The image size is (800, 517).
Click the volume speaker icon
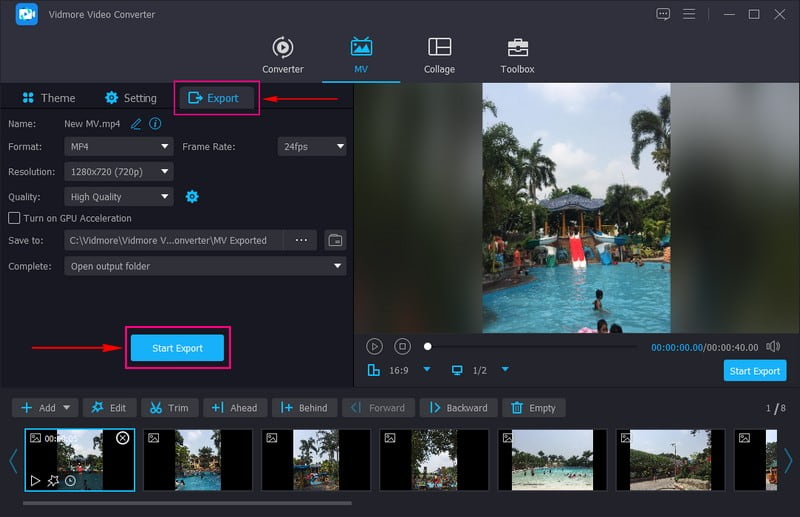coord(772,346)
